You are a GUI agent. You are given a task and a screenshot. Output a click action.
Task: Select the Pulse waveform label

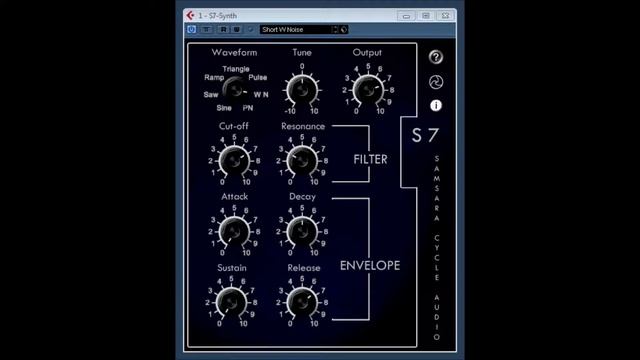point(258,77)
